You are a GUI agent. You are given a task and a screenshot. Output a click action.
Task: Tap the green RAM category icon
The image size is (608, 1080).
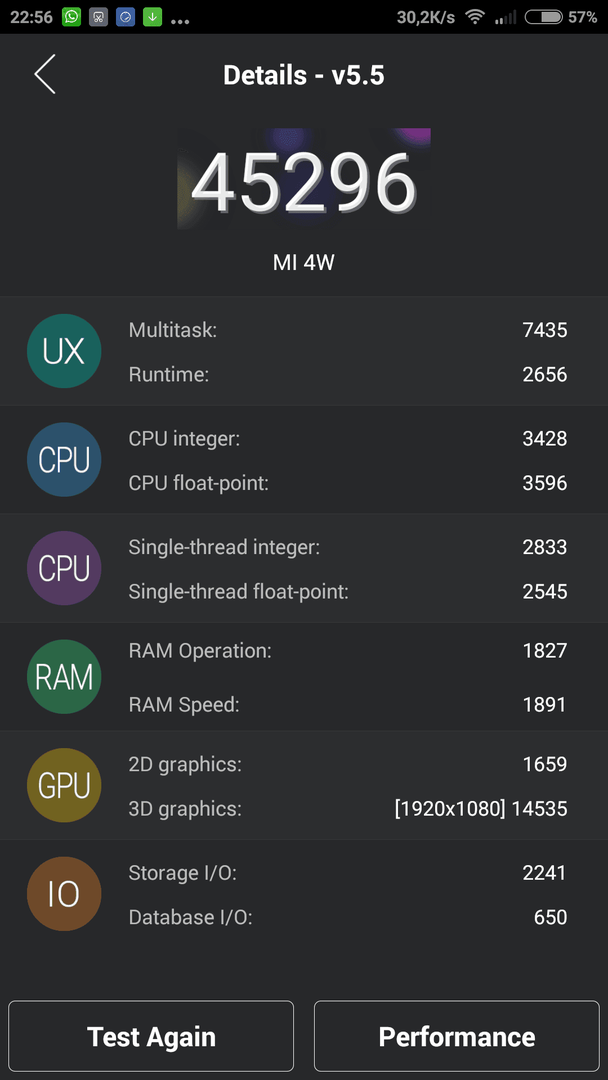point(64,677)
